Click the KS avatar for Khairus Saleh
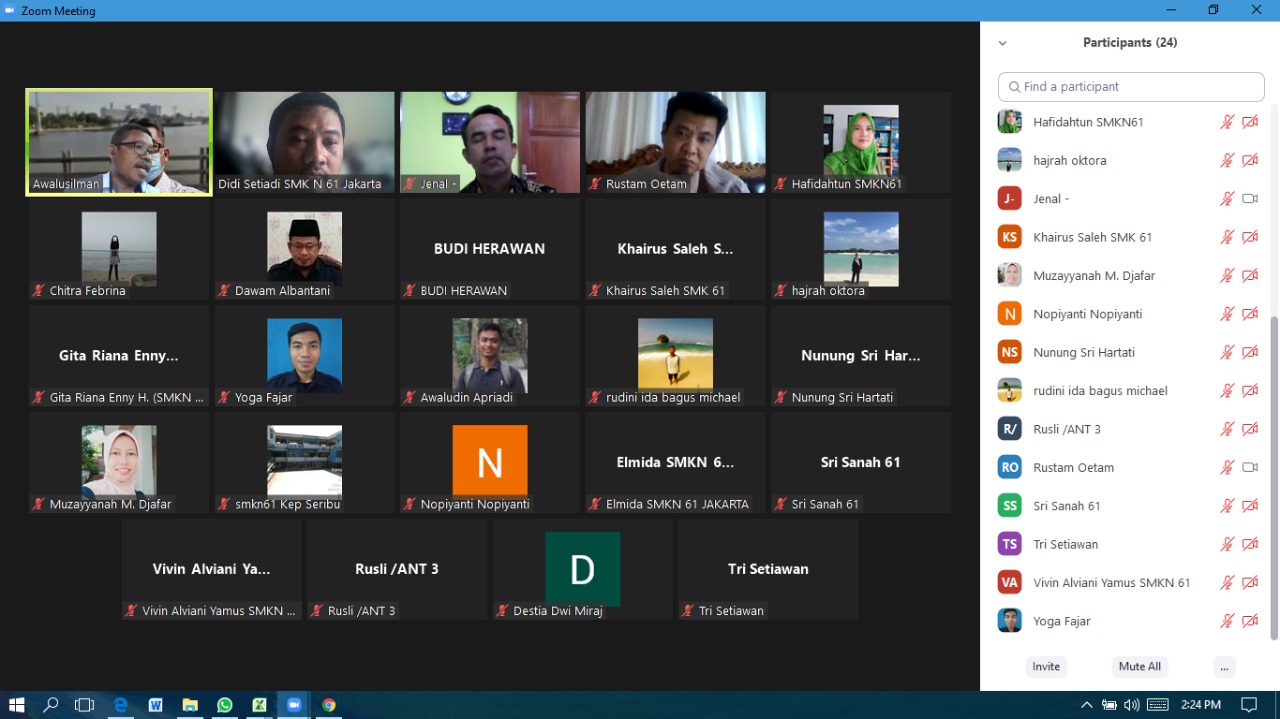This screenshot has height=719, width=1280. tap(1010, 237)
